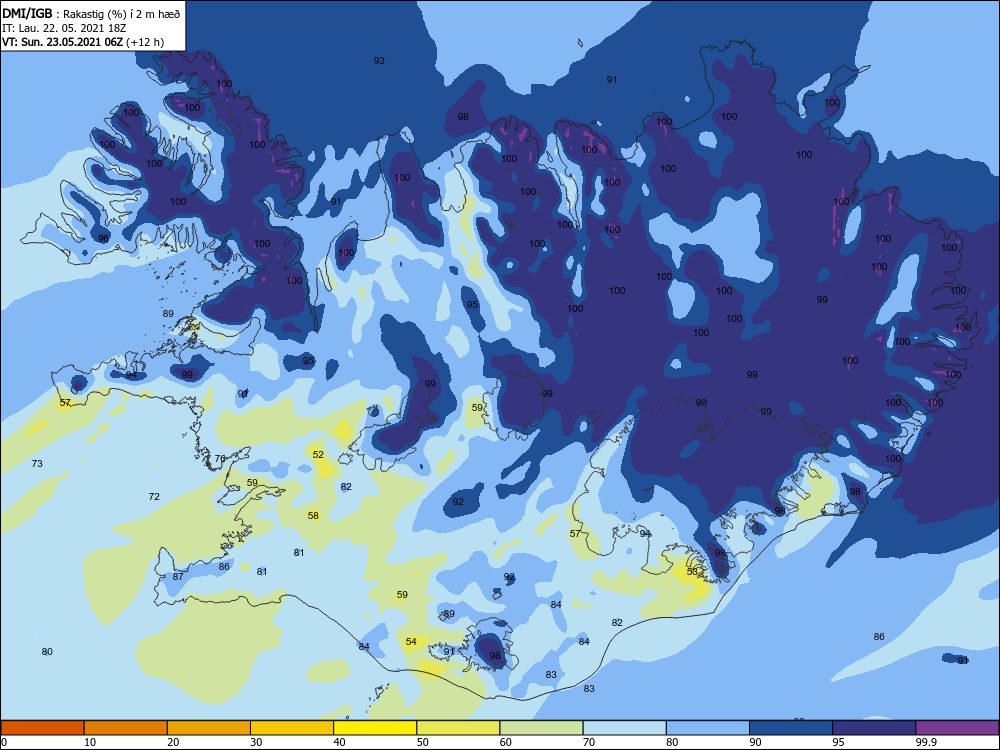Click the dark orange 0–10 legend swatch

click(42, 728)
